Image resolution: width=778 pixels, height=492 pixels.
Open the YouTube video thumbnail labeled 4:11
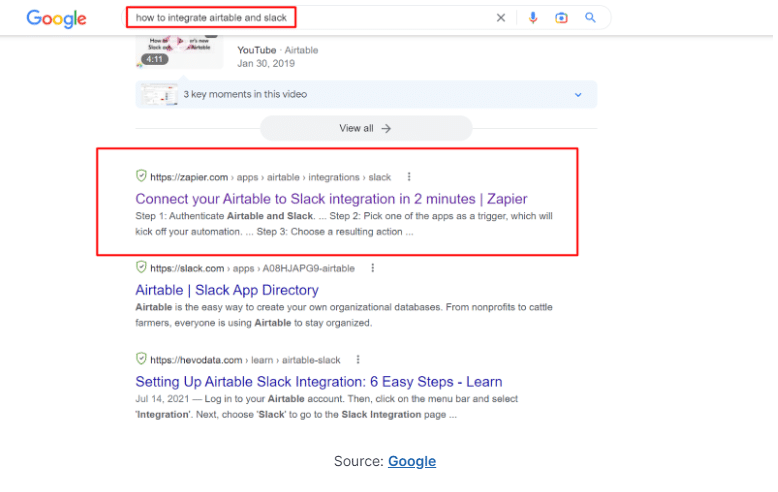click(179, 52)
